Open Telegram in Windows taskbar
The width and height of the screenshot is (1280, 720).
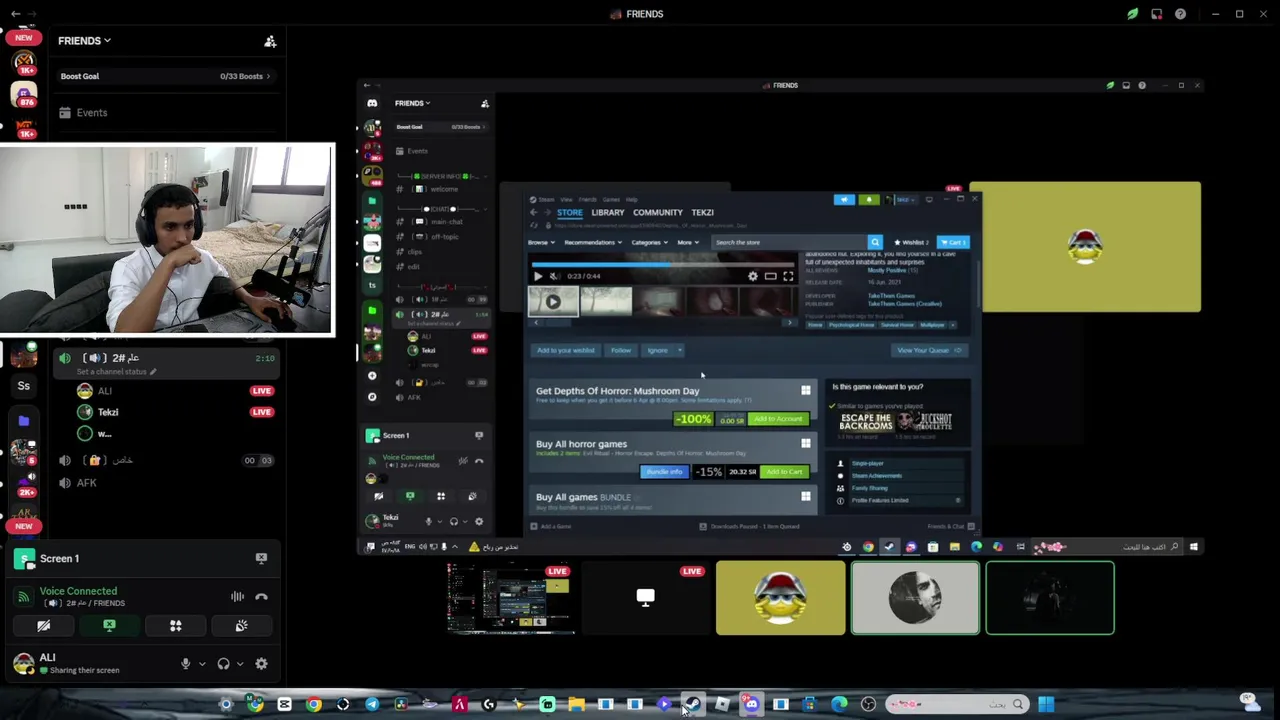point(372,705)
